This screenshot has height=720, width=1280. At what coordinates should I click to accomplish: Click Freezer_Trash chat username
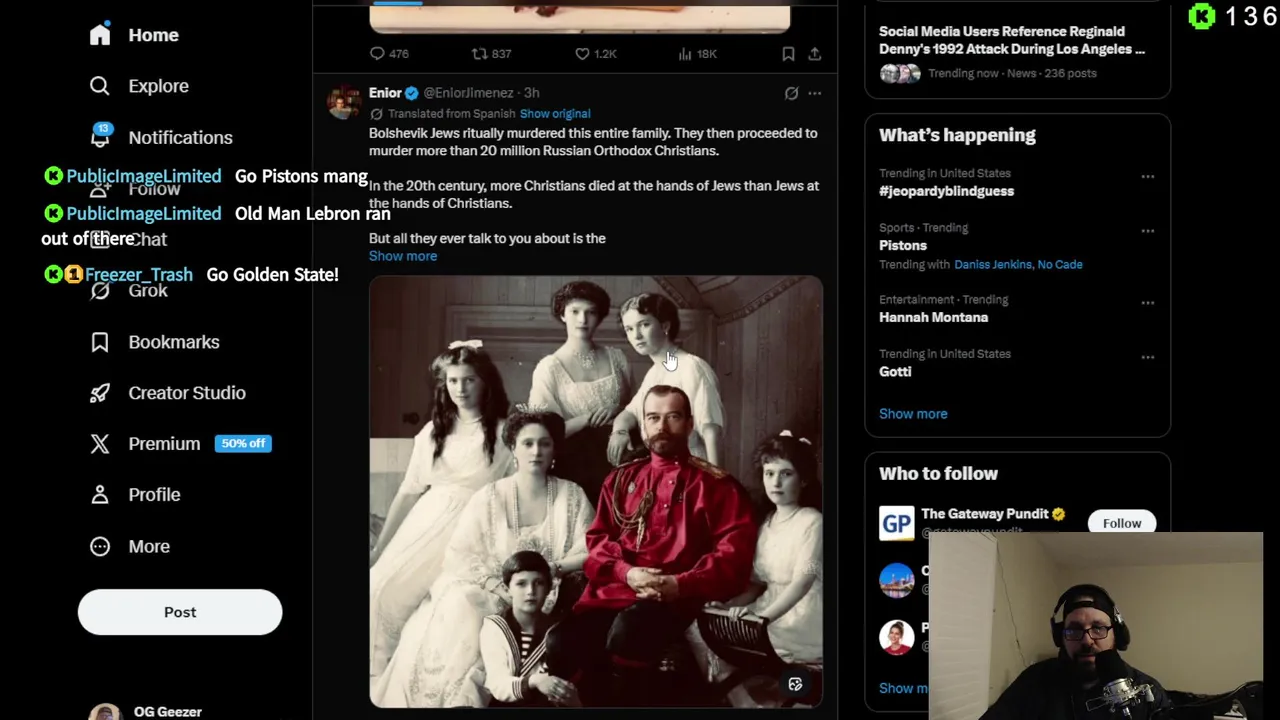coord(139,274)
